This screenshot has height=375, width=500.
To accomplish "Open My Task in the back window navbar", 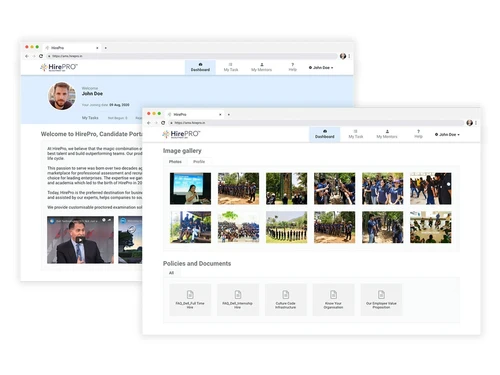I will 231,67.
